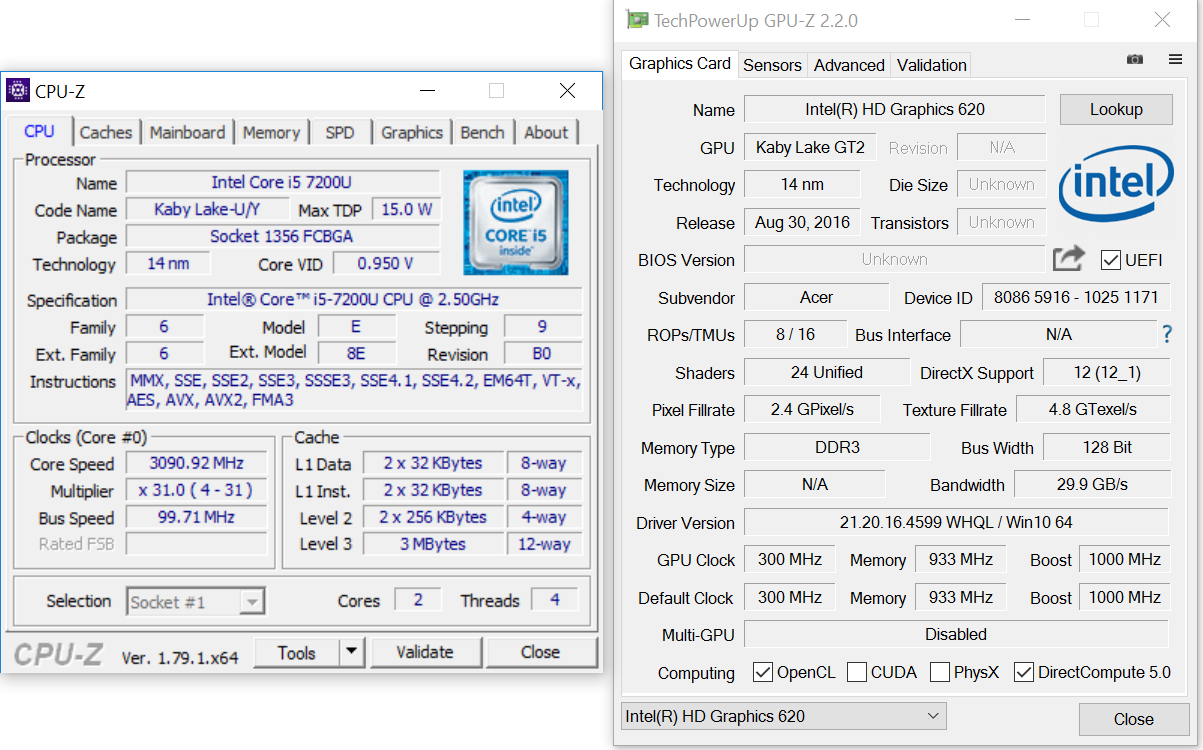Screen dimensions: 1203x750
Task: Open the SPD tab in CPU-Z
Action: click(340, 132)
